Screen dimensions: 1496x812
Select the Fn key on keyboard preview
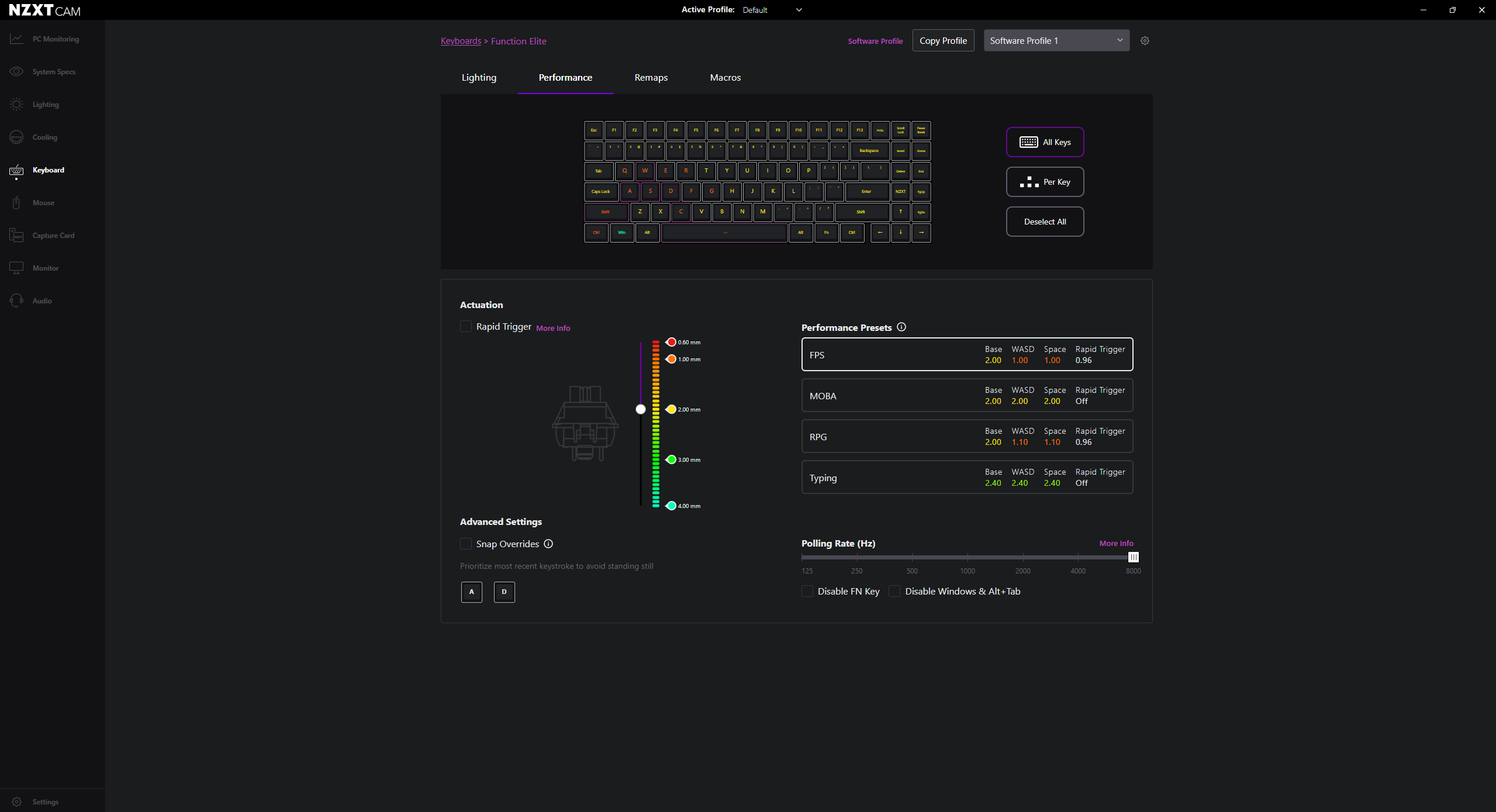pyautogui.click(x=826, y=233)
